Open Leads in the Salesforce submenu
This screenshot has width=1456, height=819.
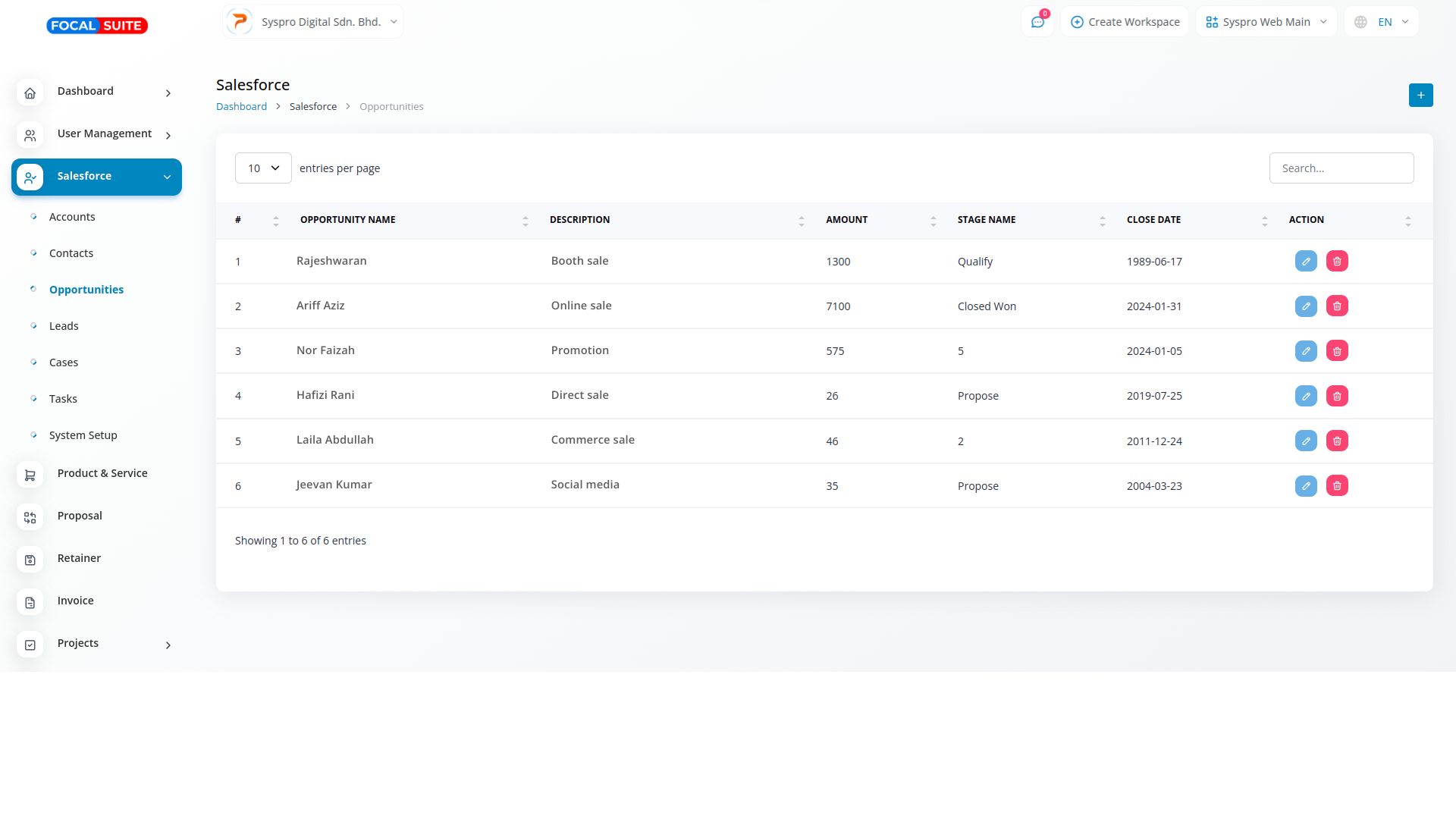click(x=64, y=326)
